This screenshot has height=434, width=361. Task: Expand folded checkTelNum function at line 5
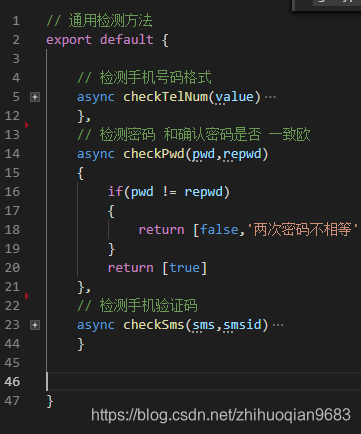(x=35, y=97)
